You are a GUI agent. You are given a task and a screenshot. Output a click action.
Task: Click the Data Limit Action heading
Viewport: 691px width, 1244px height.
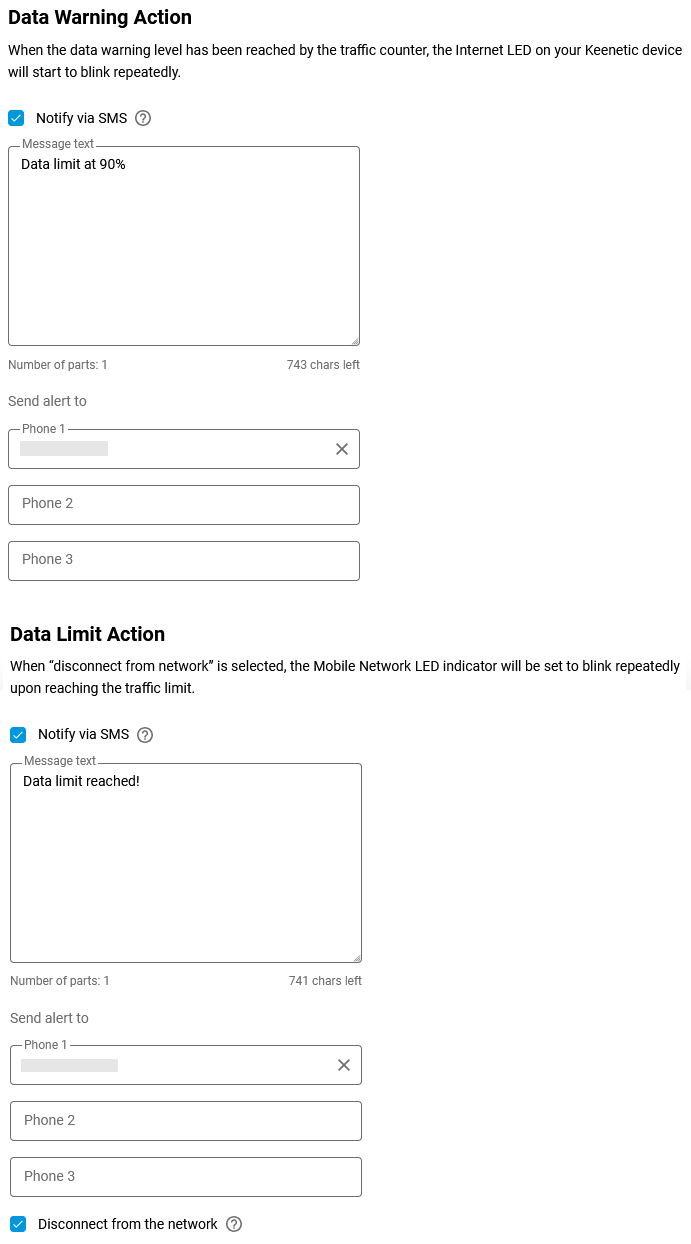coord(87,634)
